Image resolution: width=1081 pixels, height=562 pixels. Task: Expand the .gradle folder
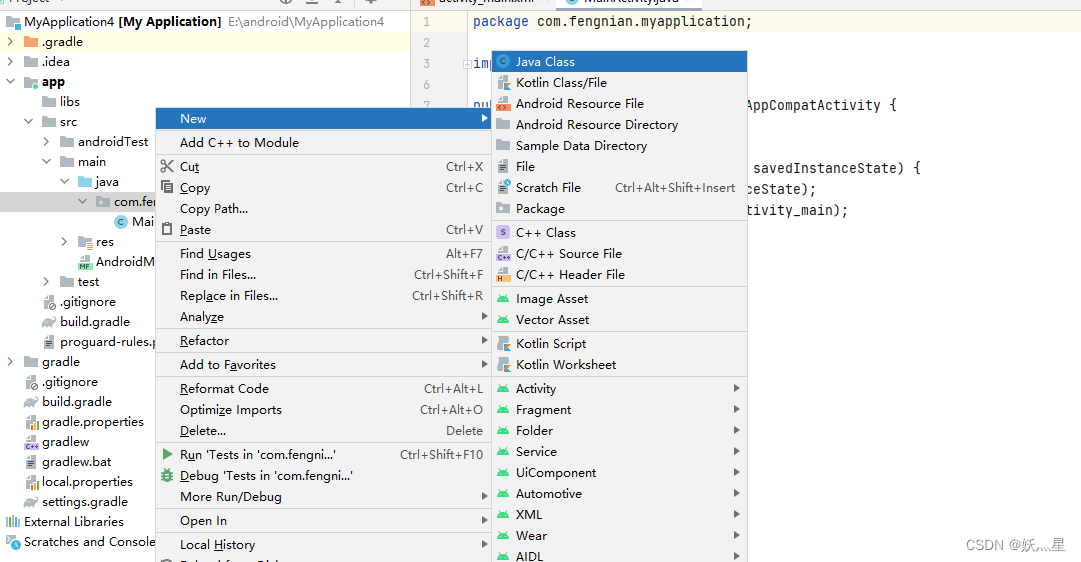point(10,42)
